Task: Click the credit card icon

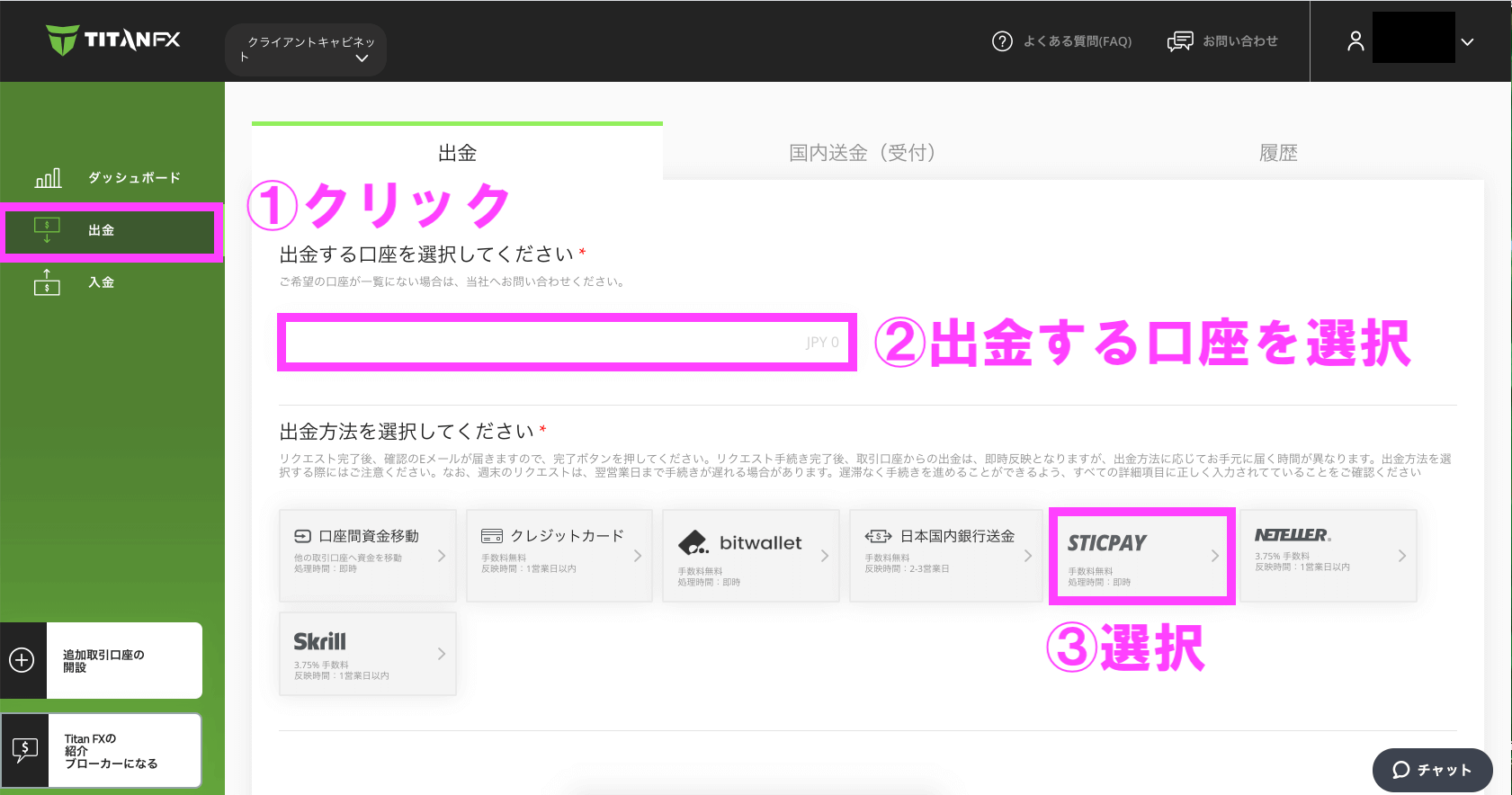Action: [492, 536]
